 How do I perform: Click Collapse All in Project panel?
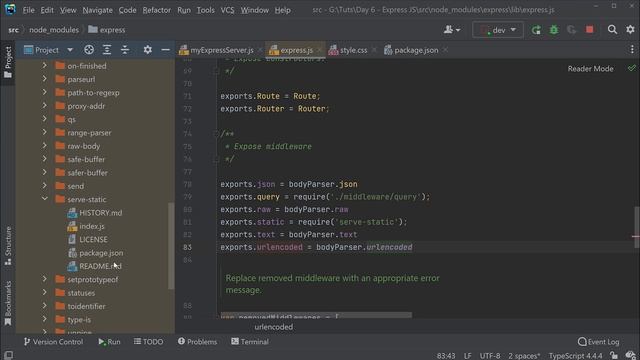125,50
